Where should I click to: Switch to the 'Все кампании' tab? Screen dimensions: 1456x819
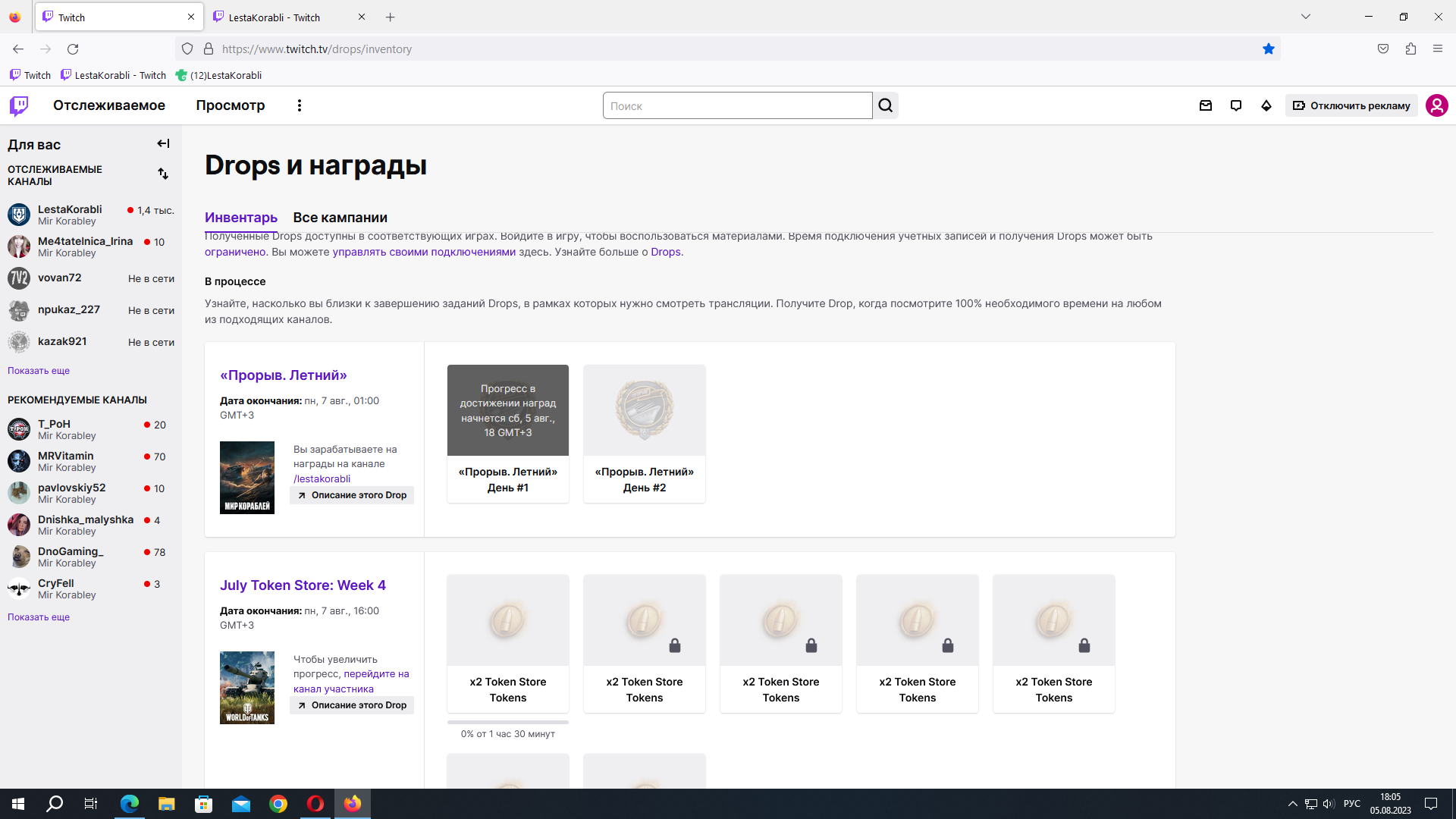click(340, 218)
